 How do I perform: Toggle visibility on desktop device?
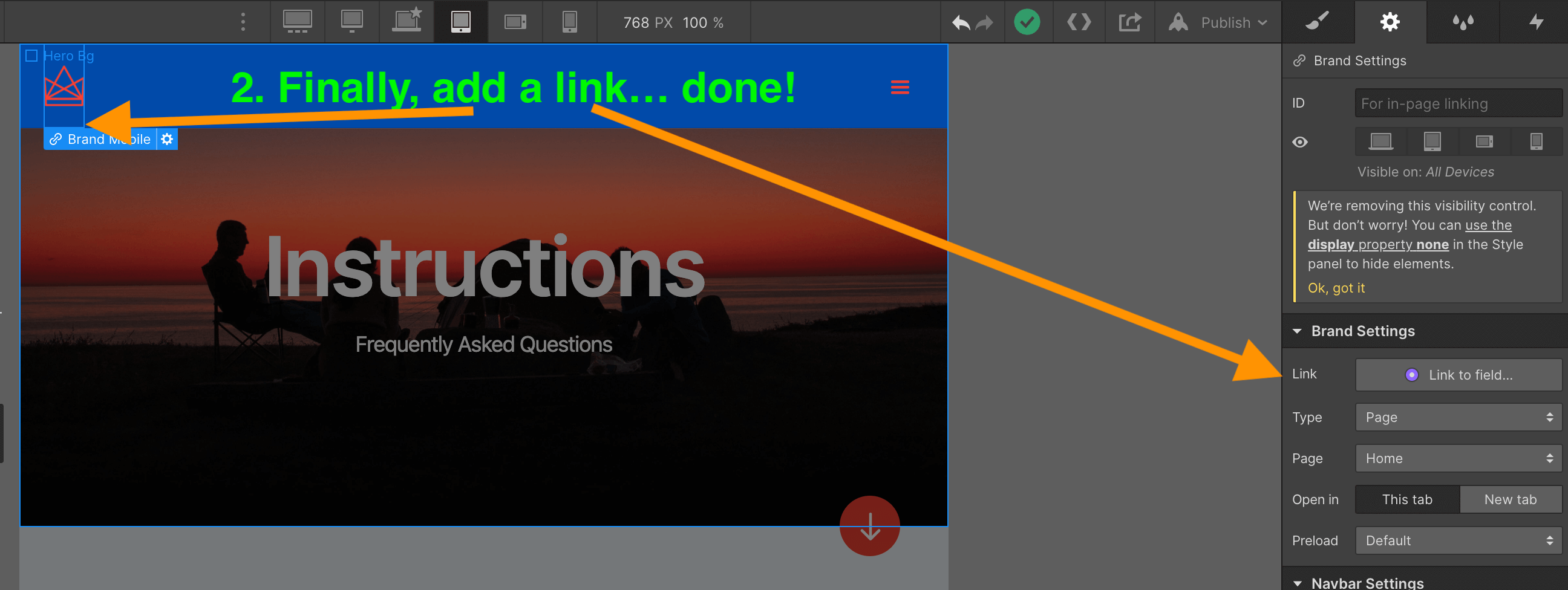(x=1380, y=141)
